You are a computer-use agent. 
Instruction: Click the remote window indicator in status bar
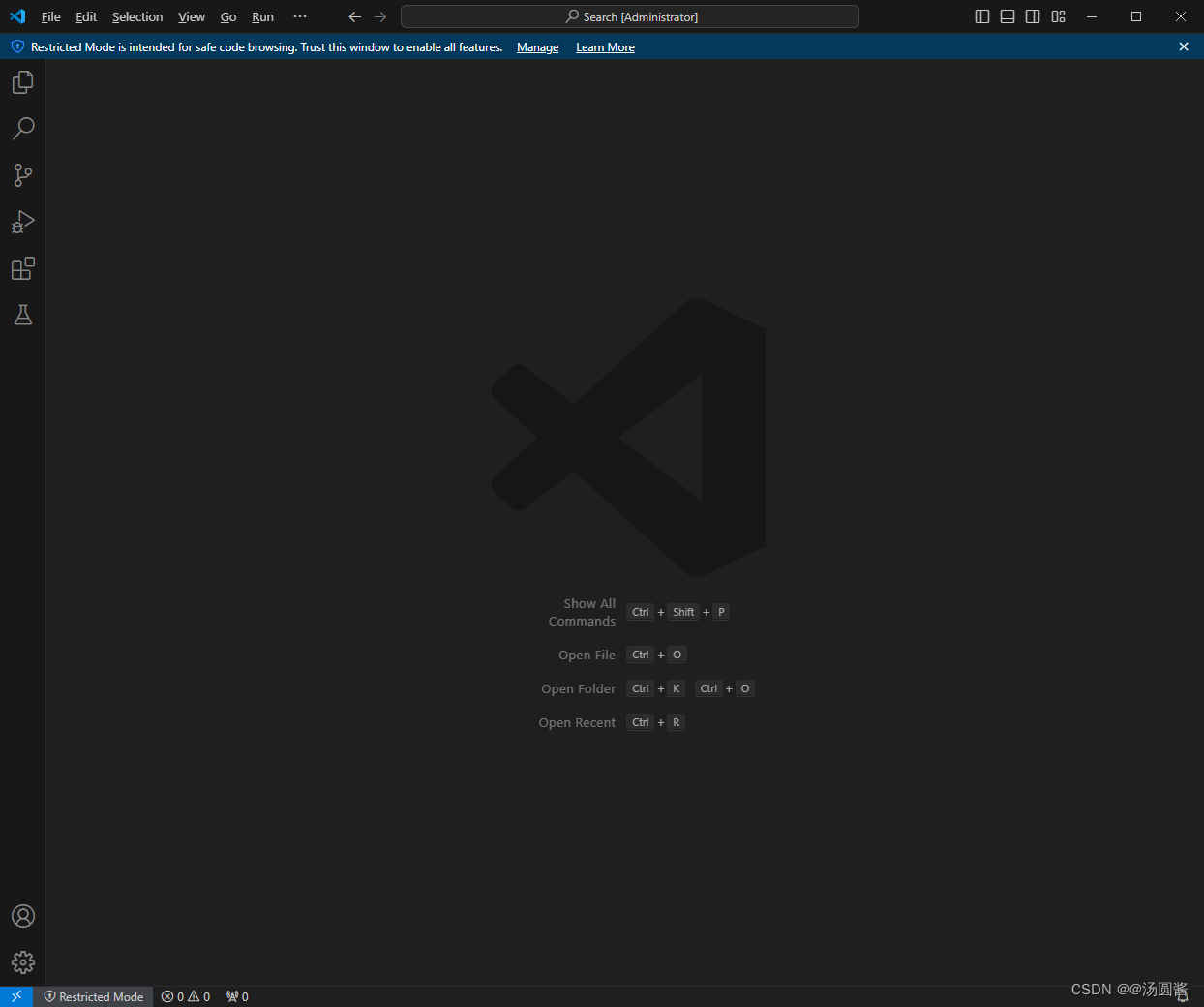pos(16,996)
